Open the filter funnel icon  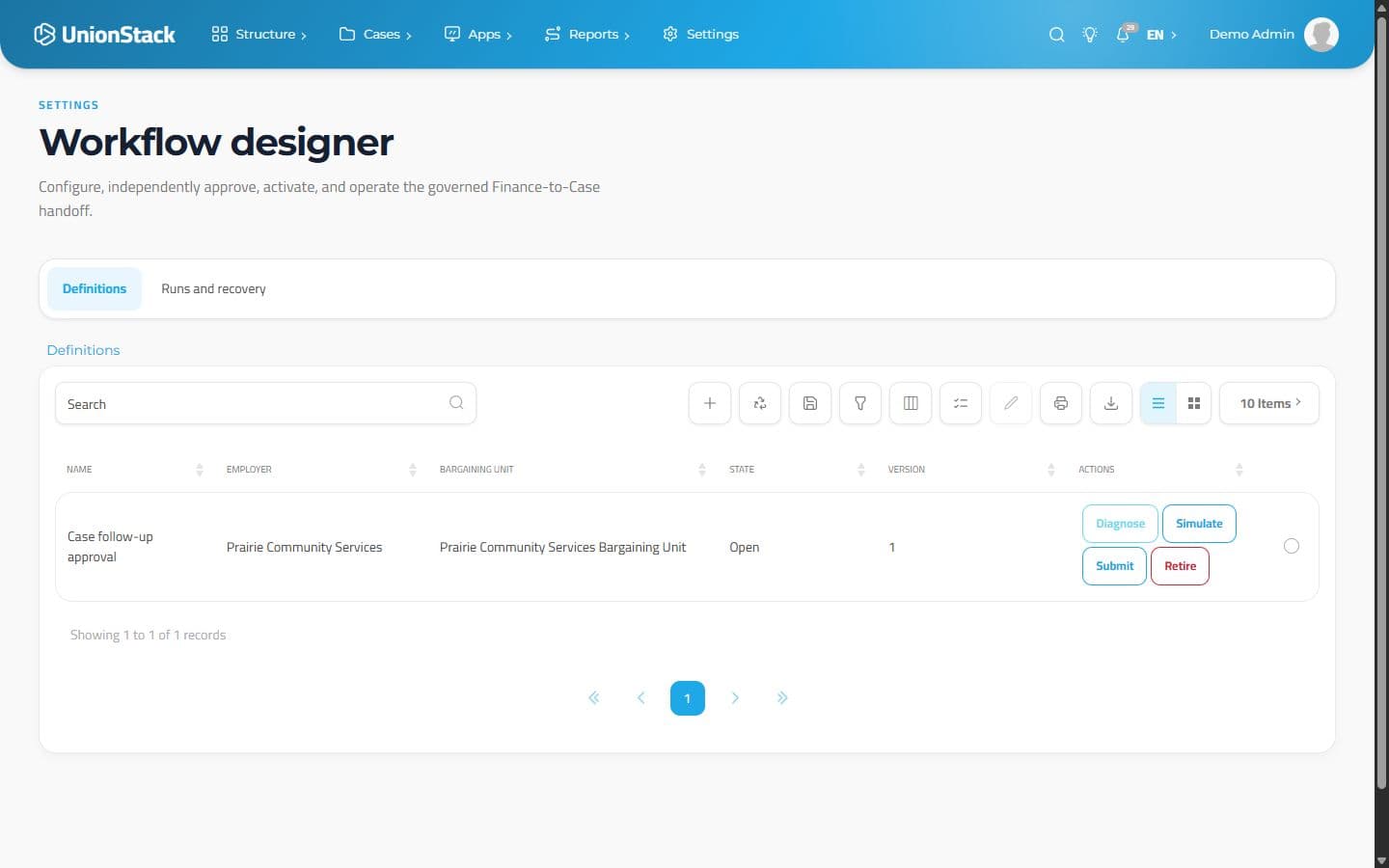click(860, 403)
